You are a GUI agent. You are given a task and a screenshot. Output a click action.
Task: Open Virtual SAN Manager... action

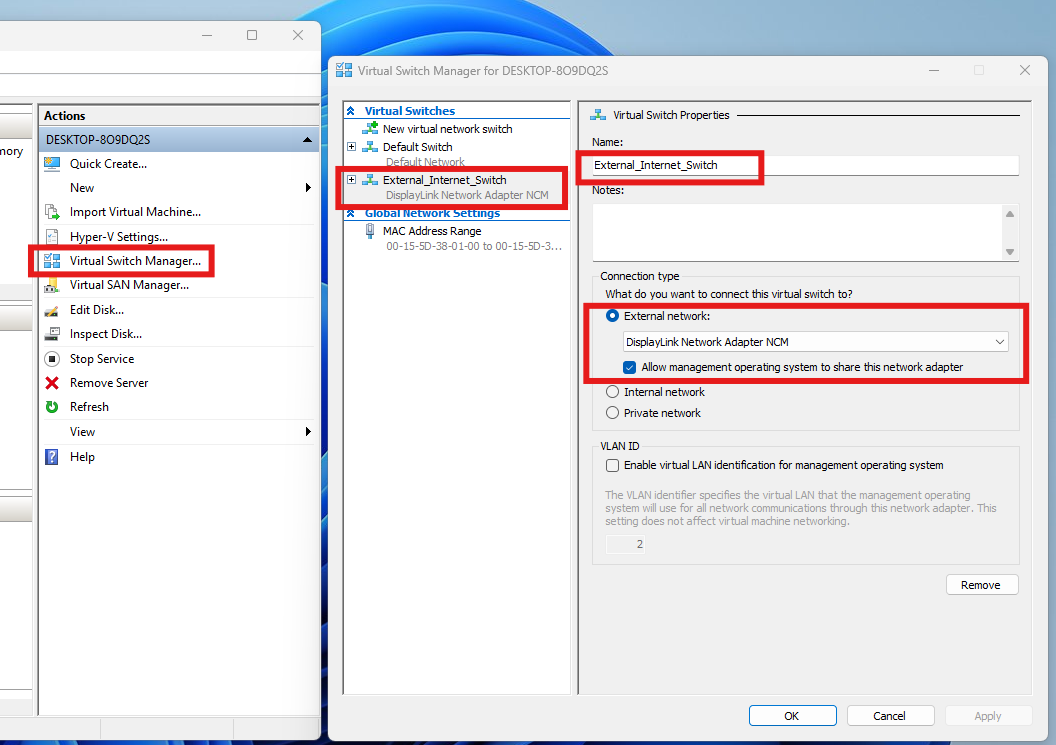(129, 286)
